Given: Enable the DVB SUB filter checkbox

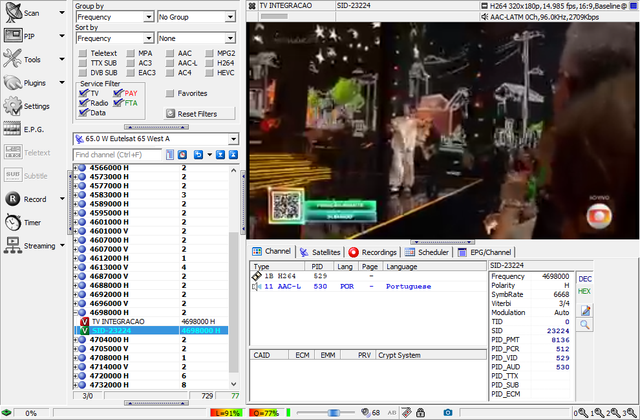Looking at the screenshot, I should pos(83,73).
